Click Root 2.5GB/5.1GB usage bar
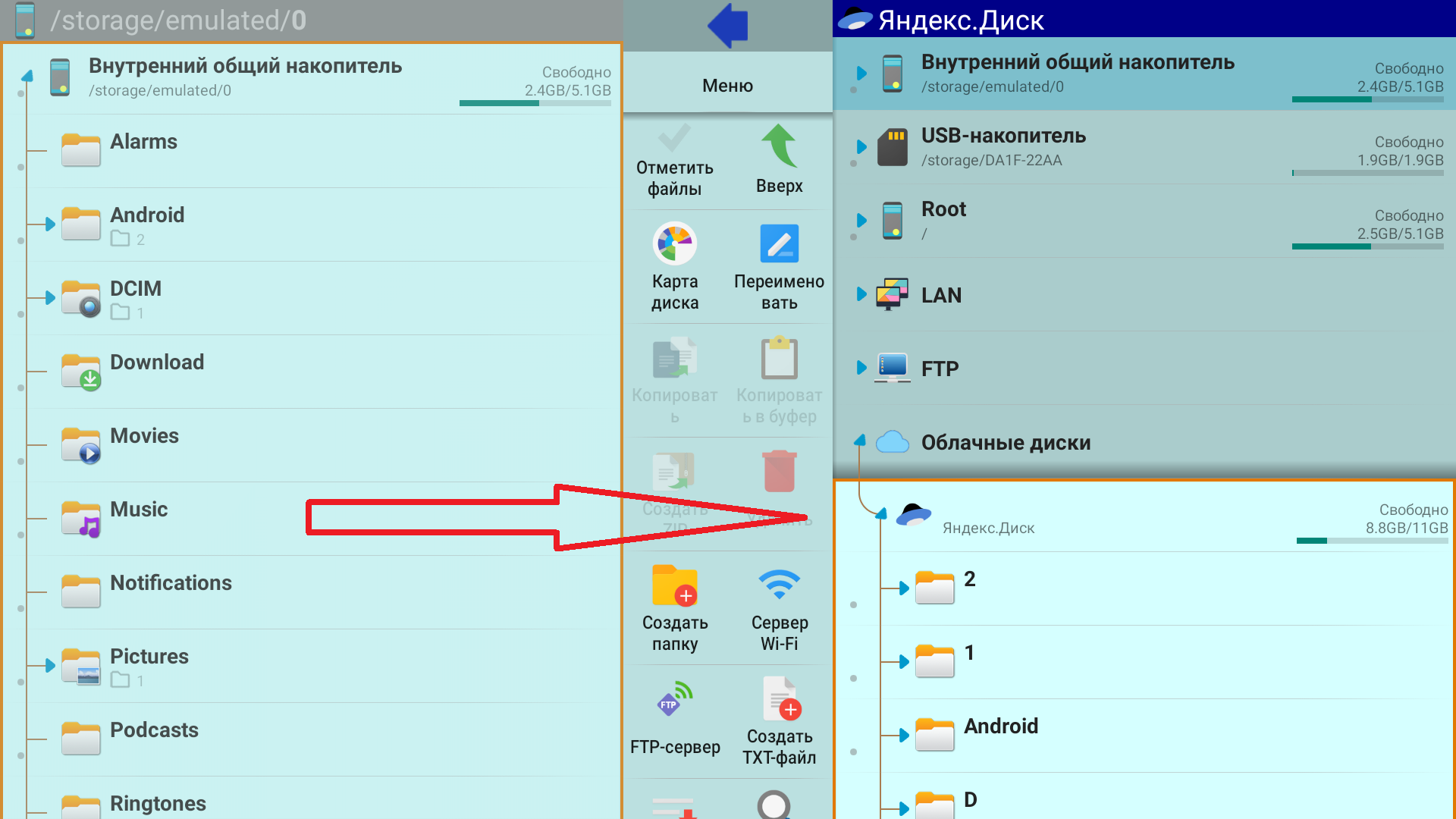Image resolution: width=1456 pixels, height=819 pixels. click(x=1368, y=246)
